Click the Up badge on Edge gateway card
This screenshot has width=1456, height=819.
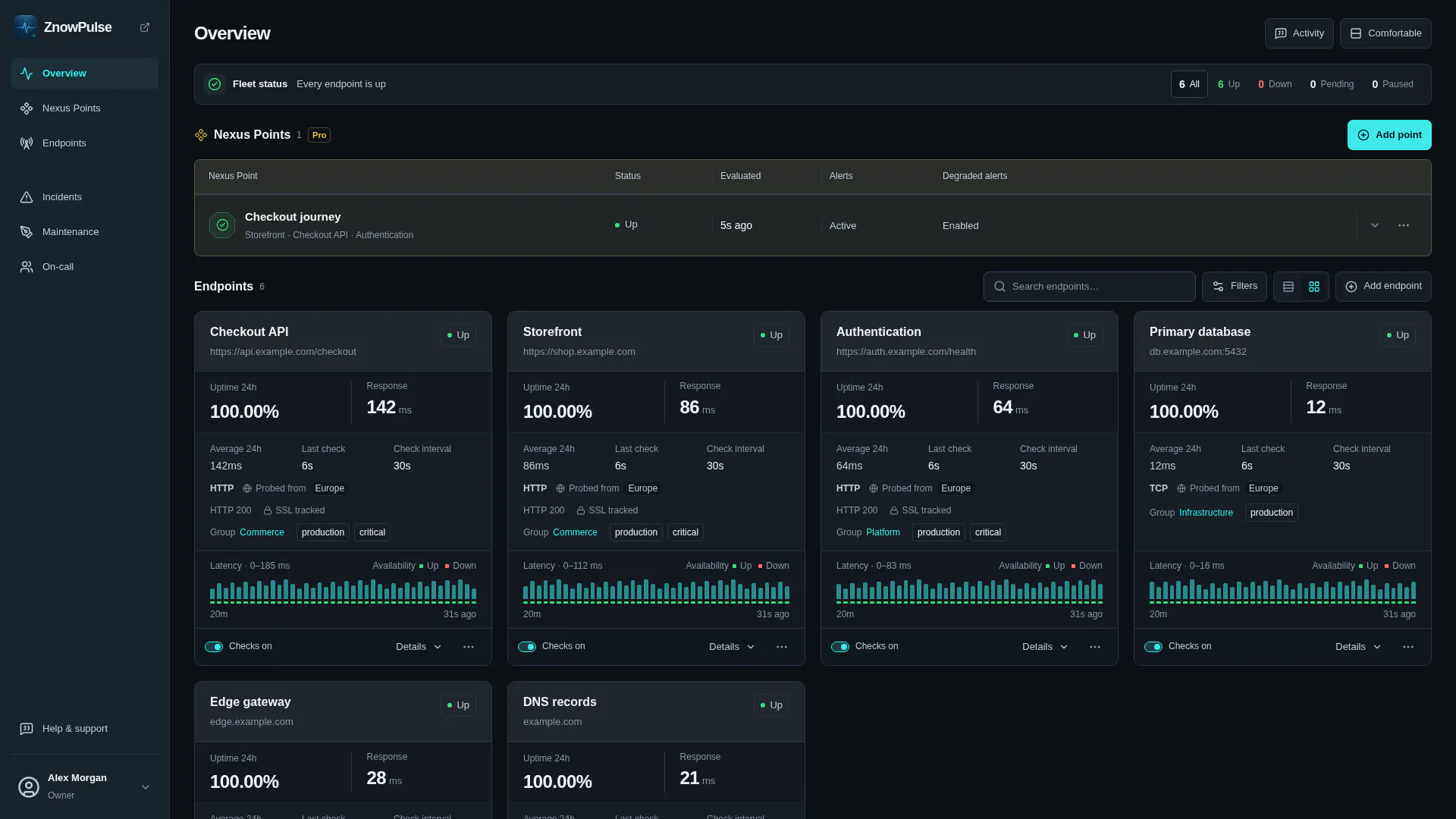click(x=458, y=705)
